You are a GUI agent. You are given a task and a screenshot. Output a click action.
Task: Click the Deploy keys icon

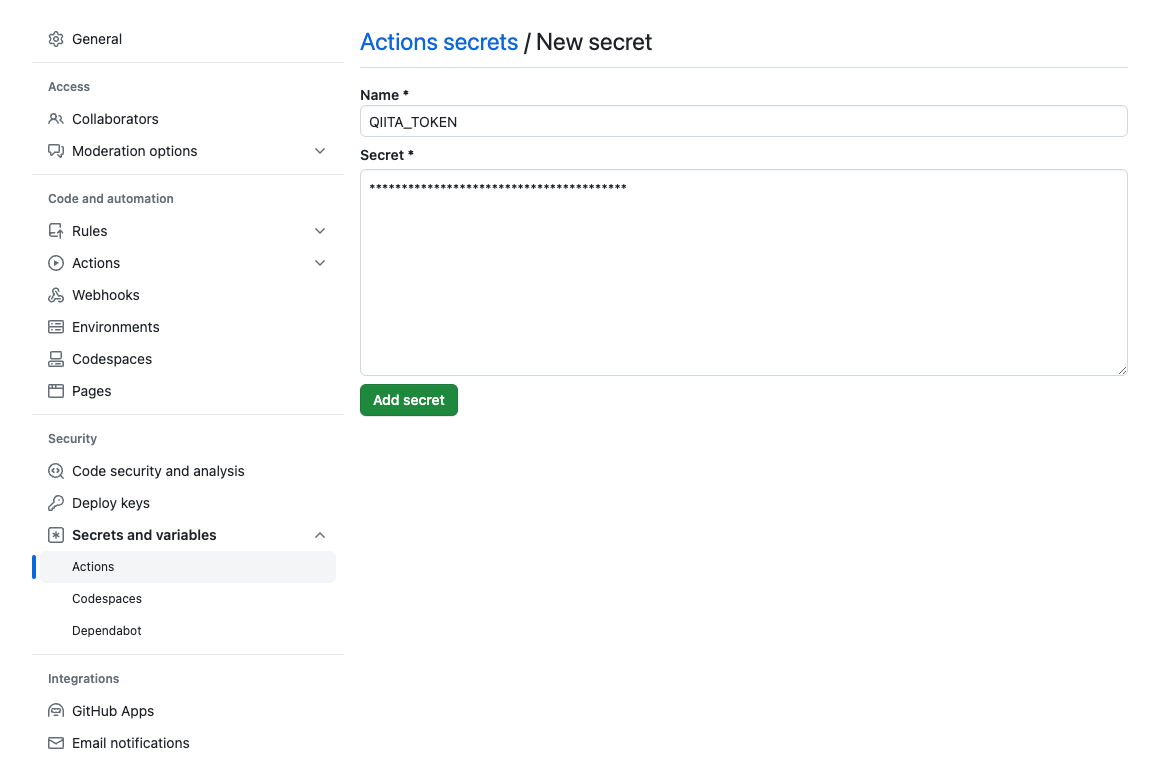tap(56, 503)
